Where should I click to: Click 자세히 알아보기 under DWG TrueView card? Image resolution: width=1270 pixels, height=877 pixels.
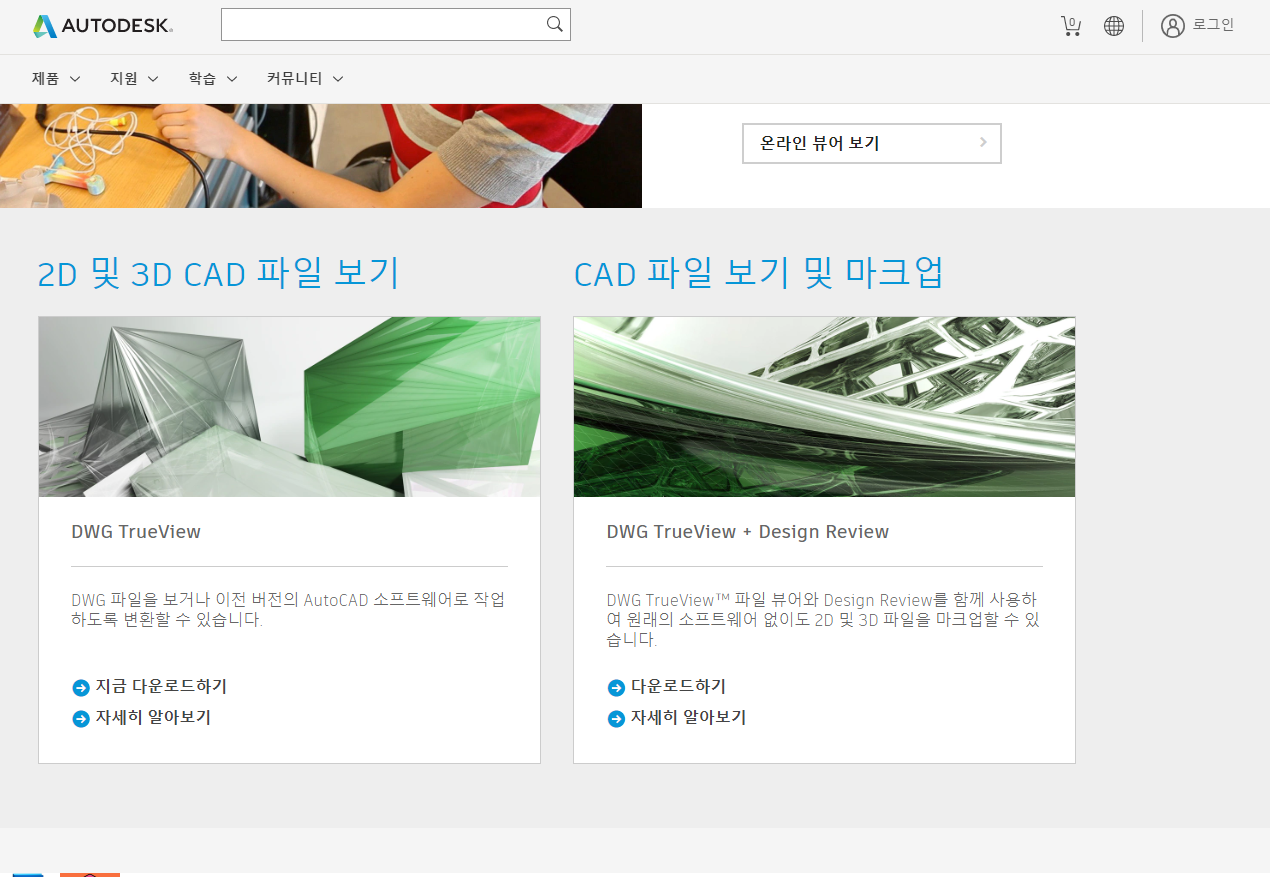(153, 718)
